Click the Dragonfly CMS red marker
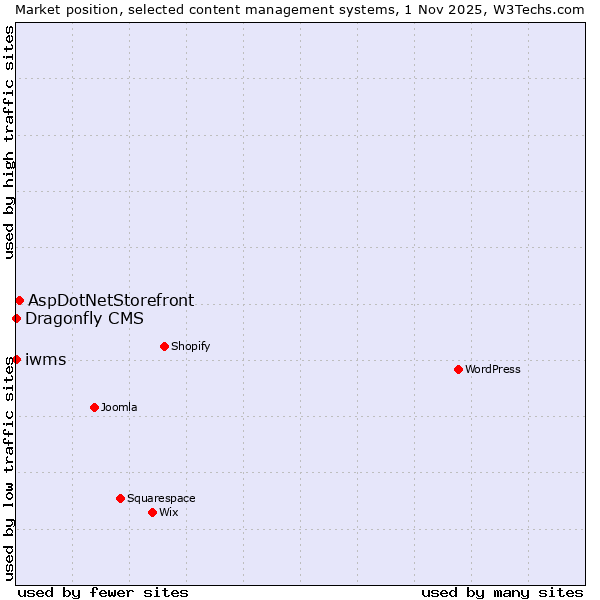The image size is (600, 600). (x=16, y=318)
